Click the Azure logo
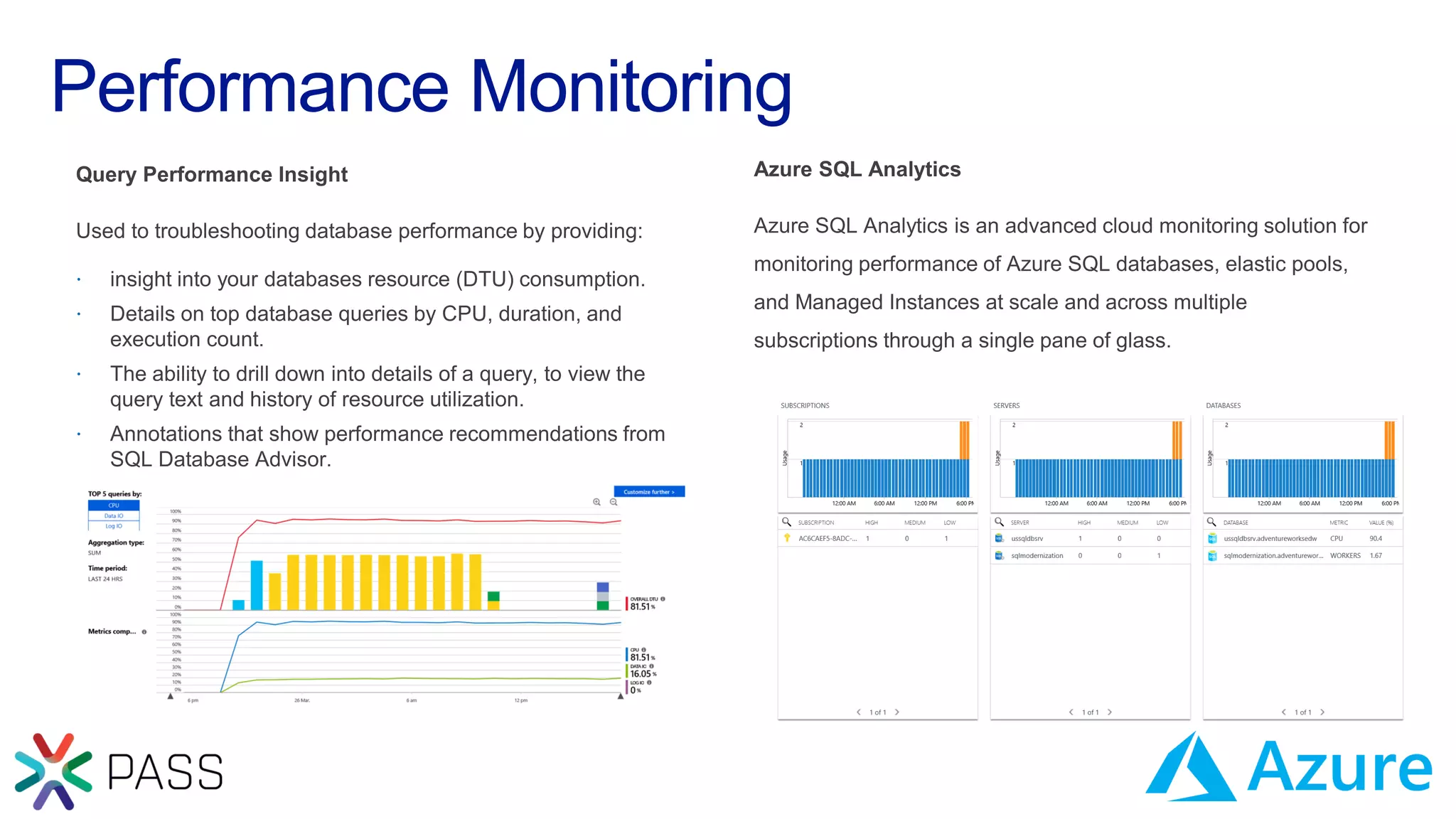 tap(1288, 767)
